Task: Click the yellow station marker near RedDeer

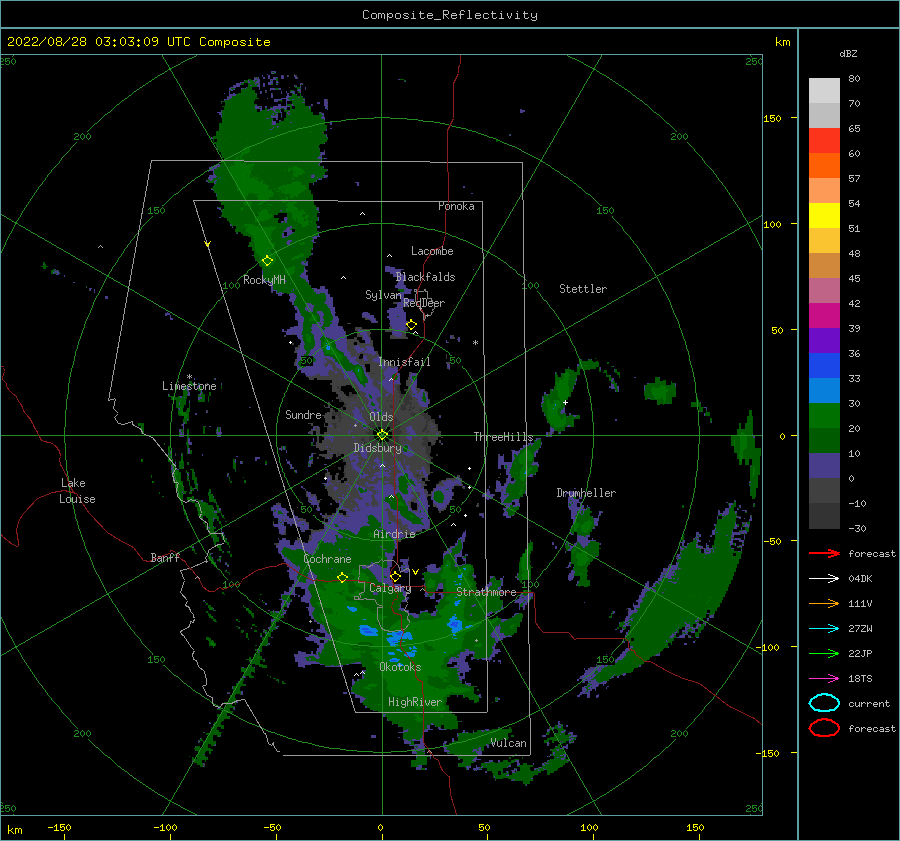Action: tap(411, 325)
